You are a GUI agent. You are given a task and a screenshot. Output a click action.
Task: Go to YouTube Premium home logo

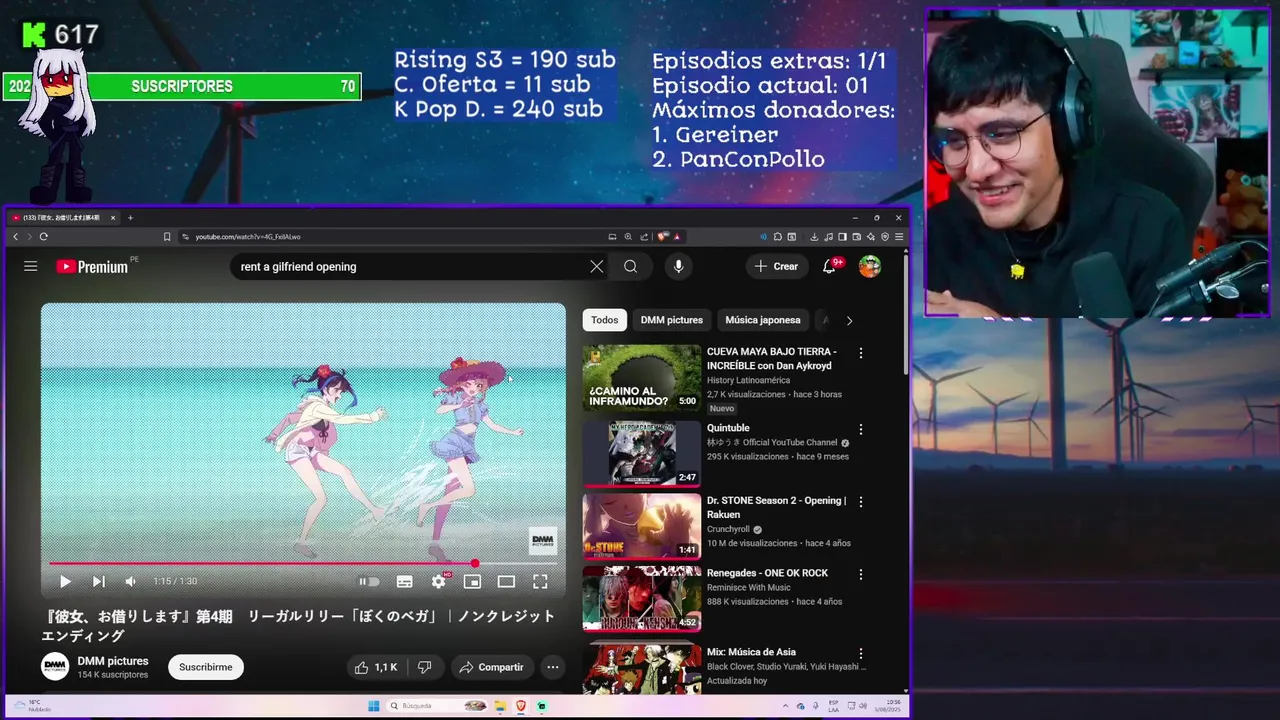92,266
